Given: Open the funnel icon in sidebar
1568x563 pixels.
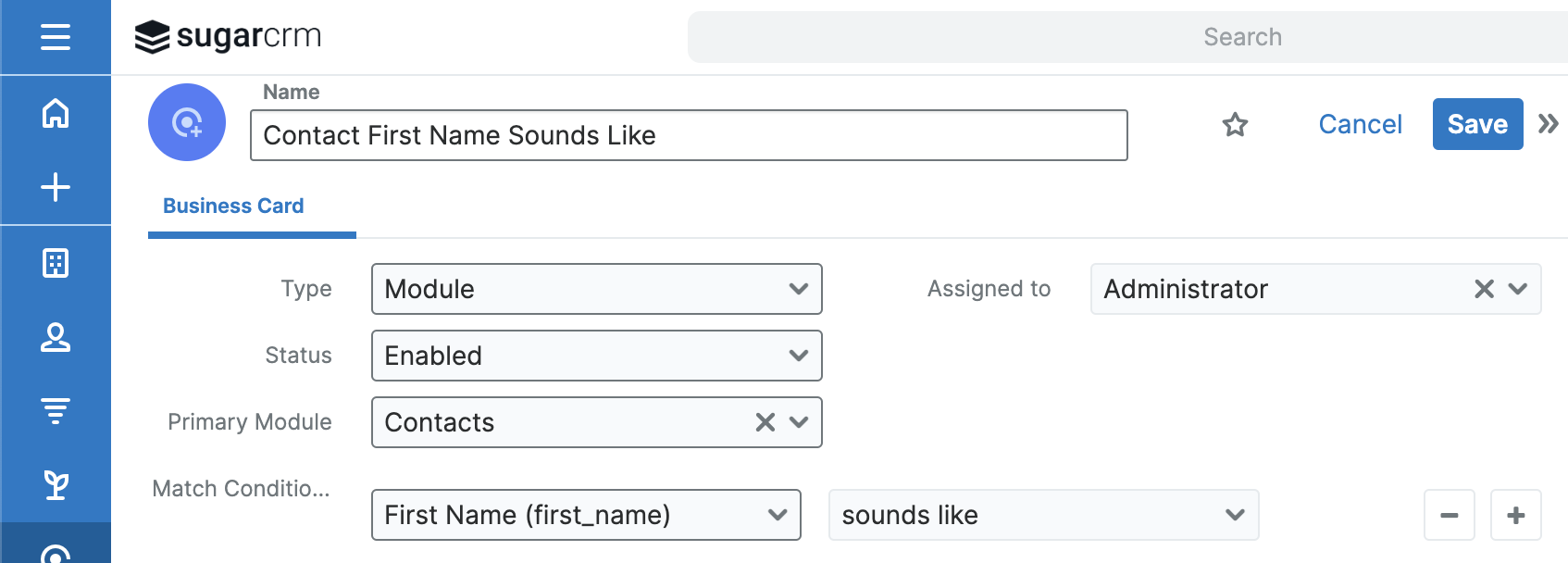Looking at the screenshot, I should (56, 410).
